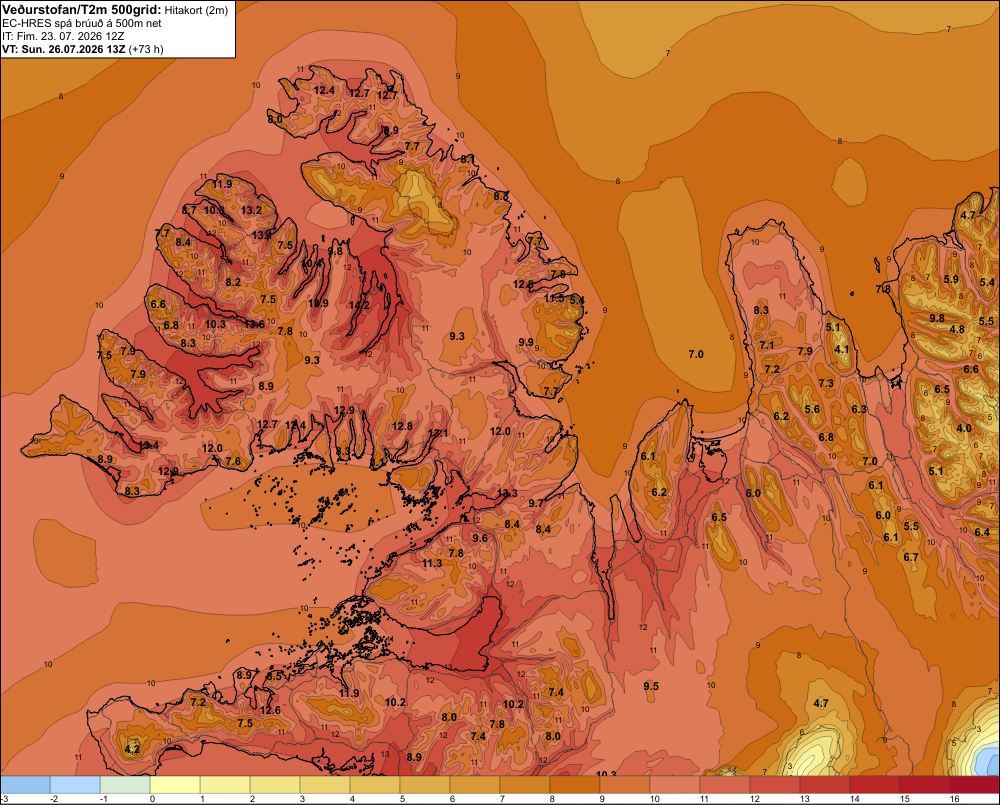Viewport: 1000px width, 805px height.
Task: Click the 'VT: Sun. 26.07.2026 13Z' valid time
Action: coord(64,49)
